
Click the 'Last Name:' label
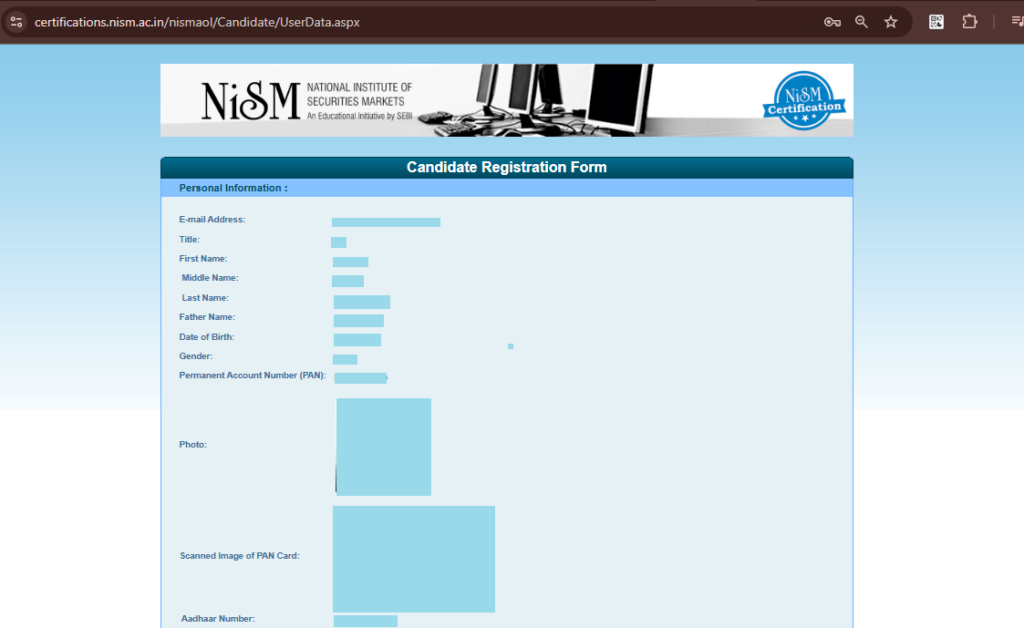[x=205, y=298]
